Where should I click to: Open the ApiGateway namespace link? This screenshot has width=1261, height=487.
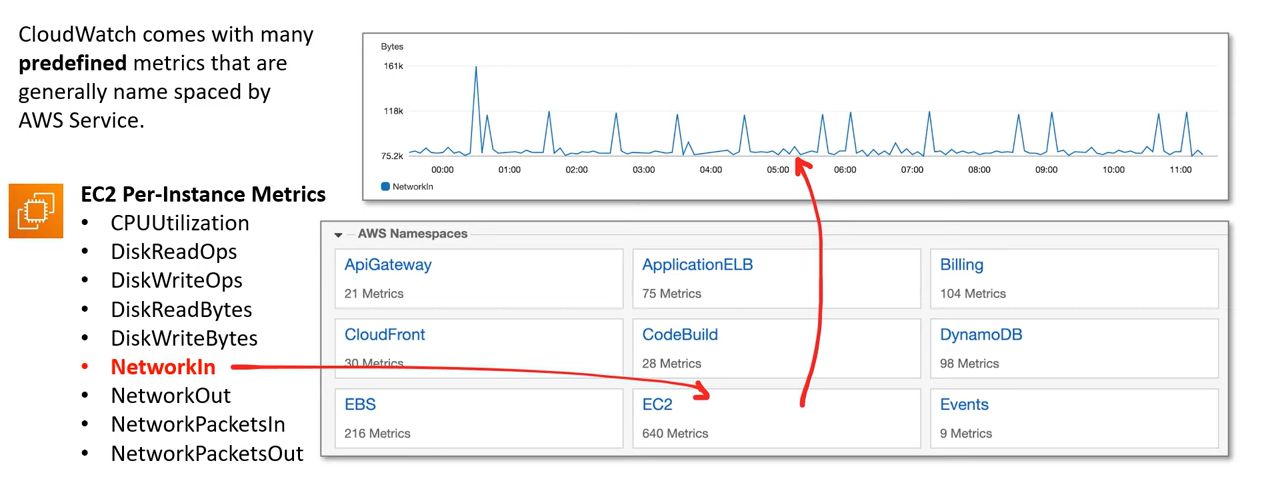388,265
